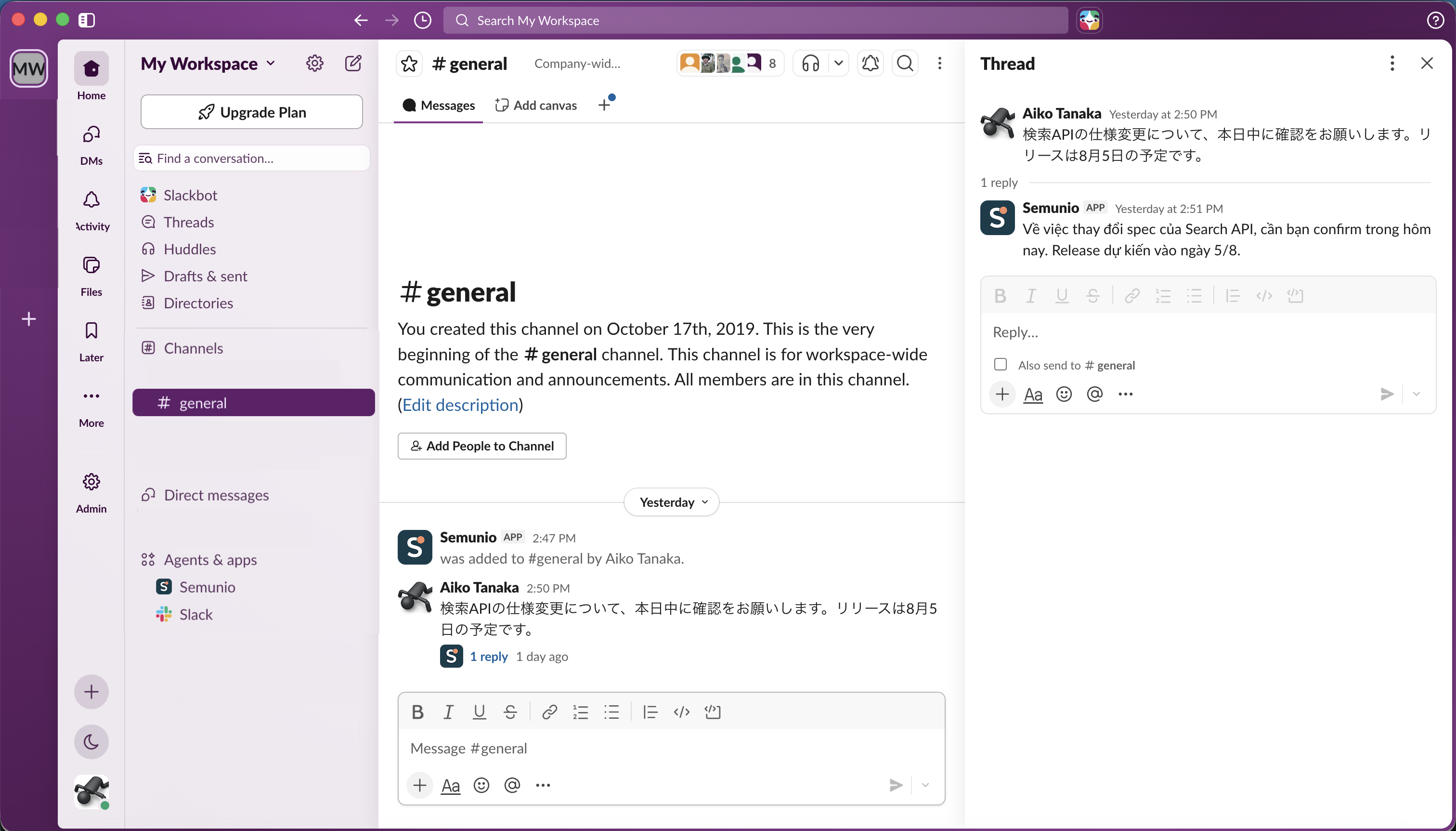Toggle bold in channel message composer
Screen dimensions: 1456x831
coord(417,712)
